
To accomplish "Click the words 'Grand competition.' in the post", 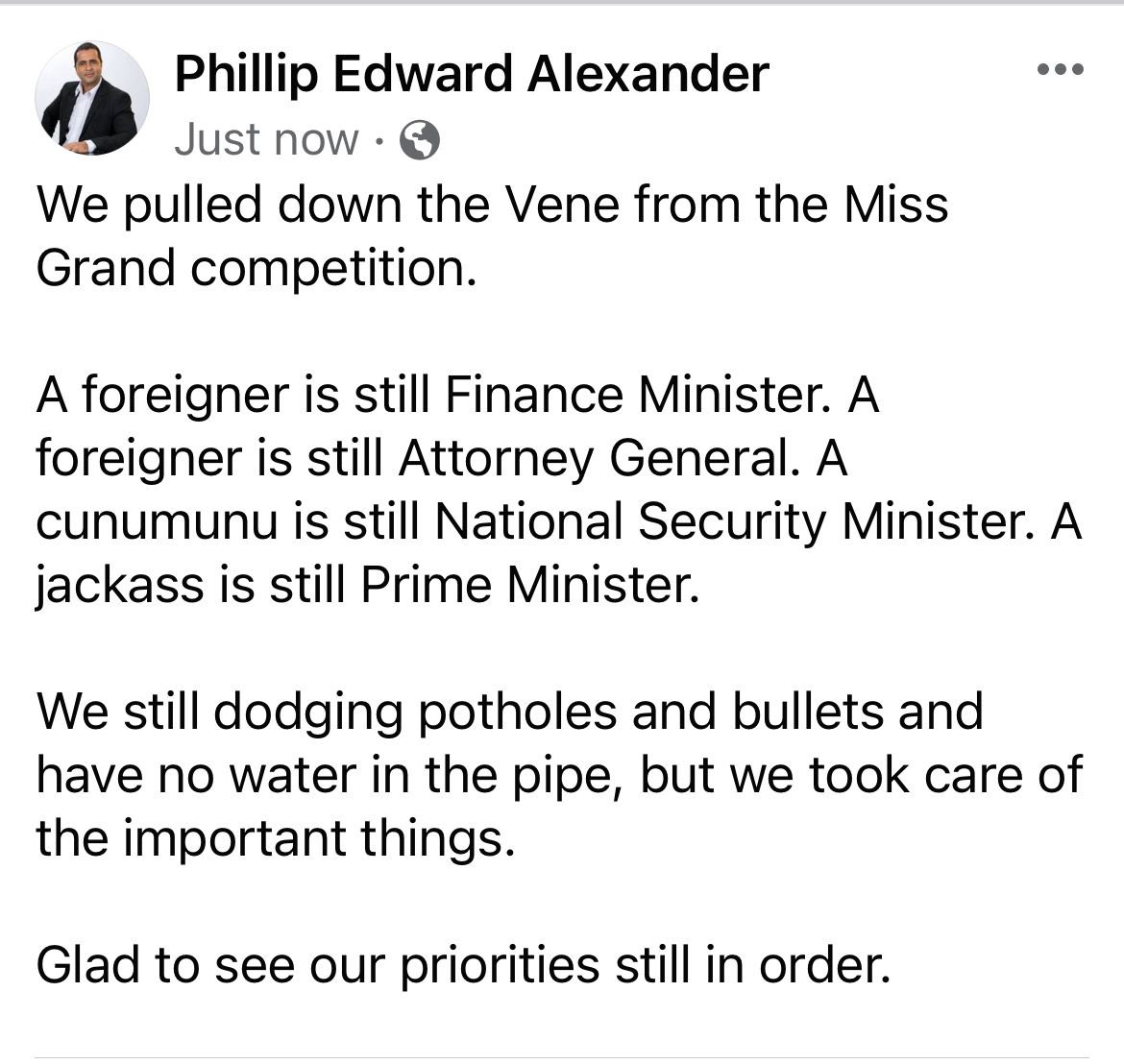I will [256, 268].
